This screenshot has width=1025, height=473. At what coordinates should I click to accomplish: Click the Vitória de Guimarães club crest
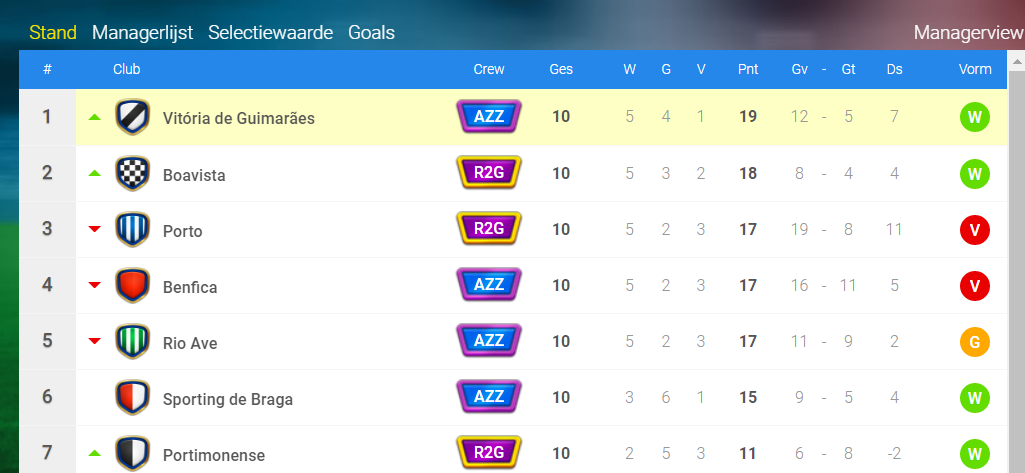[x=133, y=118]
